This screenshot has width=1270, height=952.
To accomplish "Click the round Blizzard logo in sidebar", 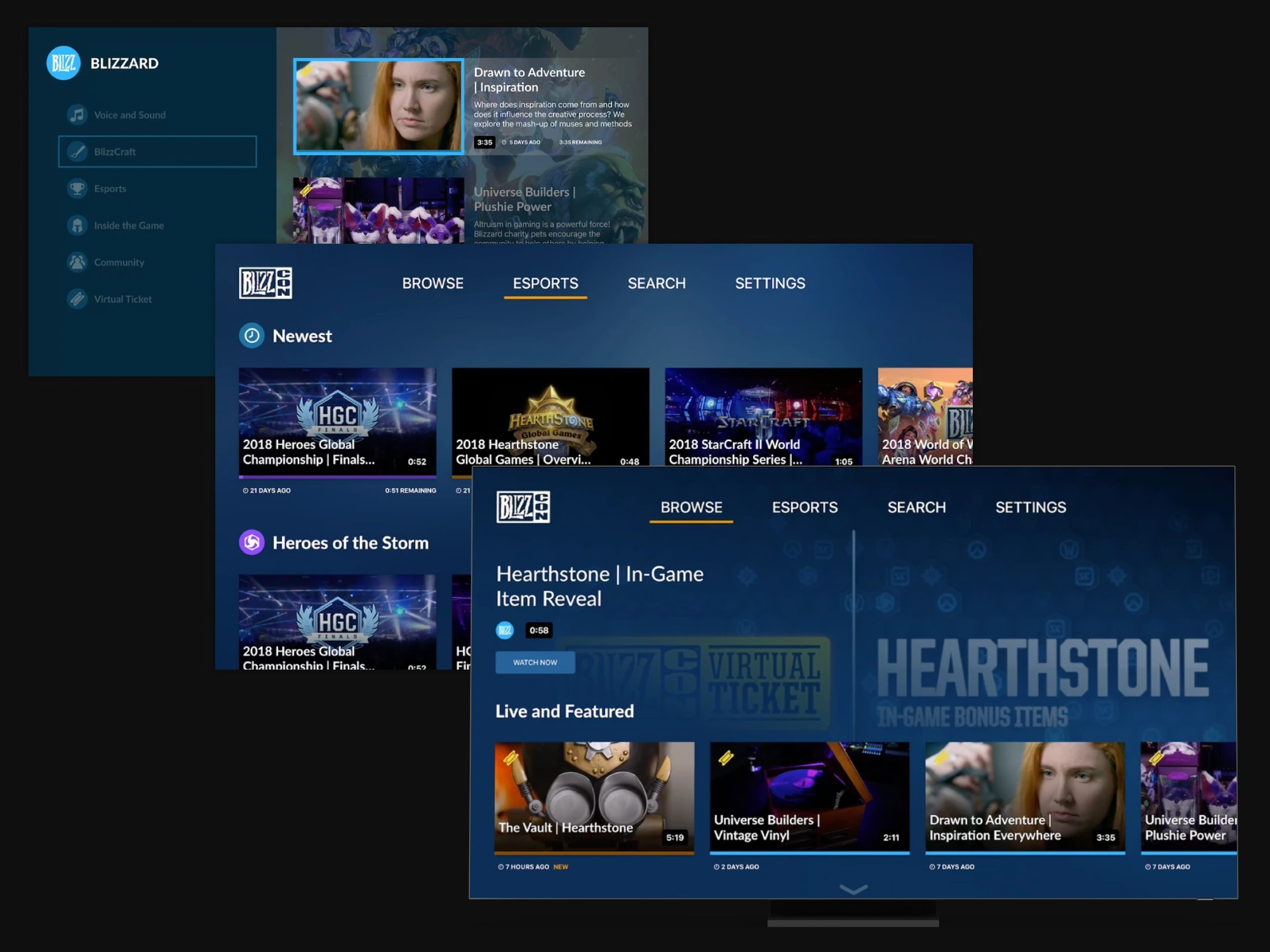I will (63, 63).
